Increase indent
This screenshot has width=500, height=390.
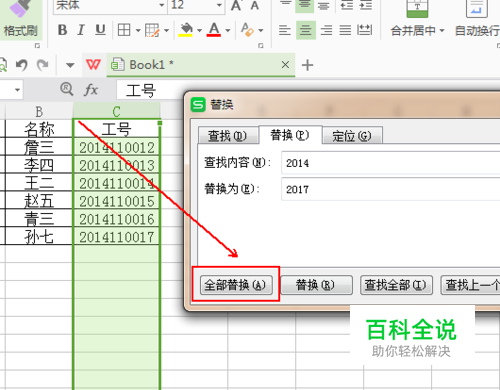coord(366,5)
